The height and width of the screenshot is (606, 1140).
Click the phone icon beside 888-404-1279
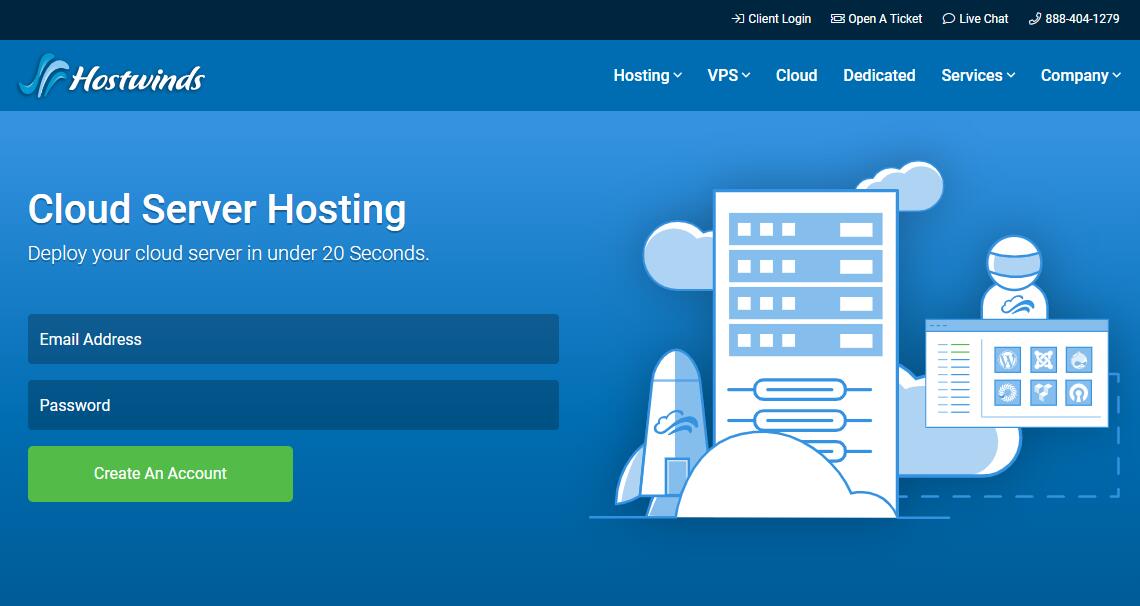point(1034,18)
